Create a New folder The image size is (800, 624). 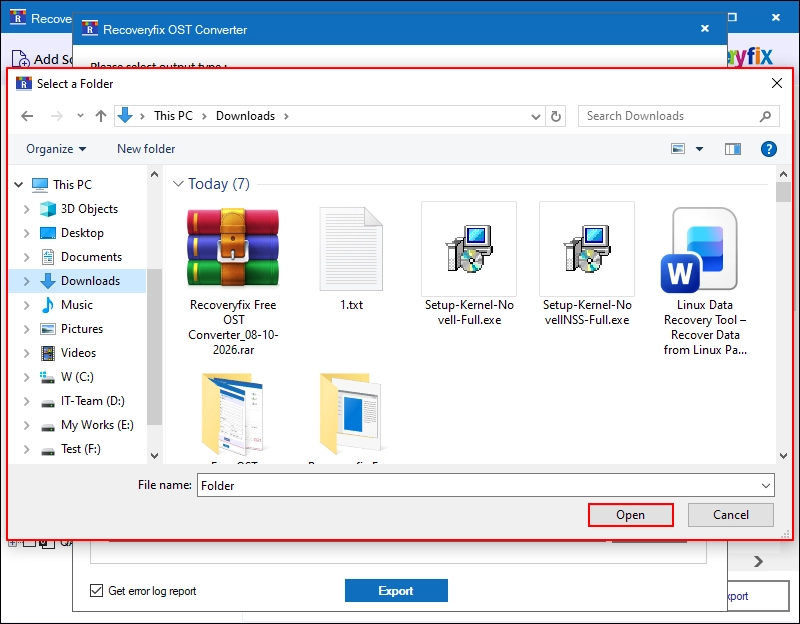point(146,149)
